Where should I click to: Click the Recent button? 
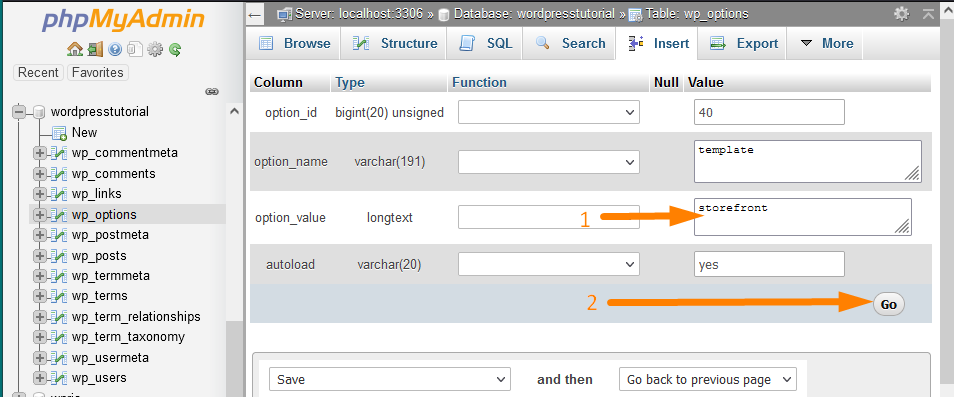point(38,72)
